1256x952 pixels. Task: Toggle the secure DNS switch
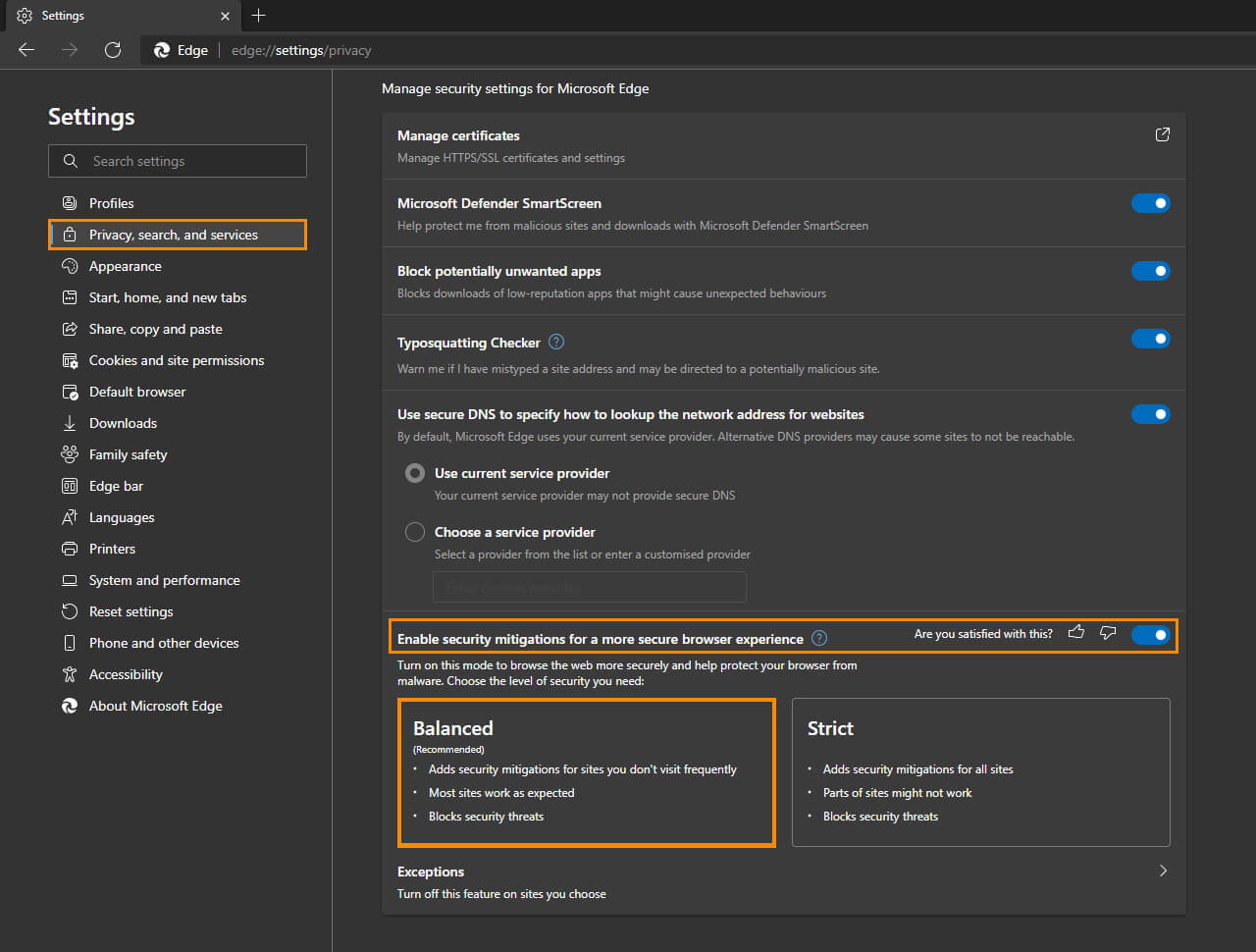1151,414
